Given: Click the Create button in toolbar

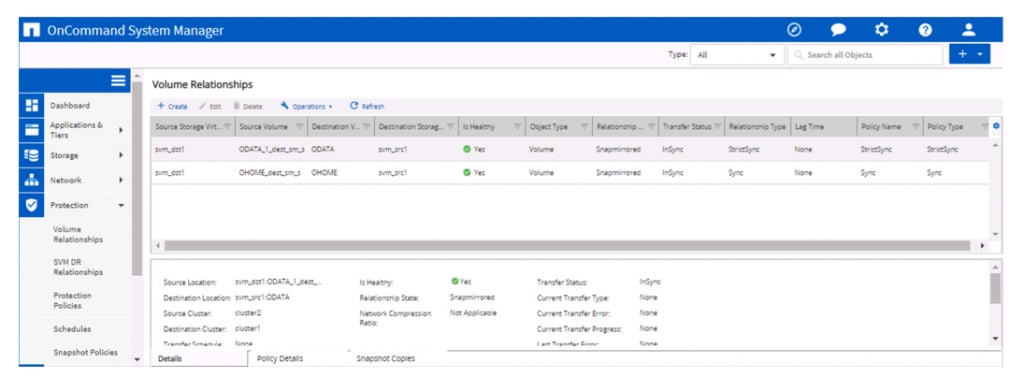Looking at the screenshot, I should [172, 106].
